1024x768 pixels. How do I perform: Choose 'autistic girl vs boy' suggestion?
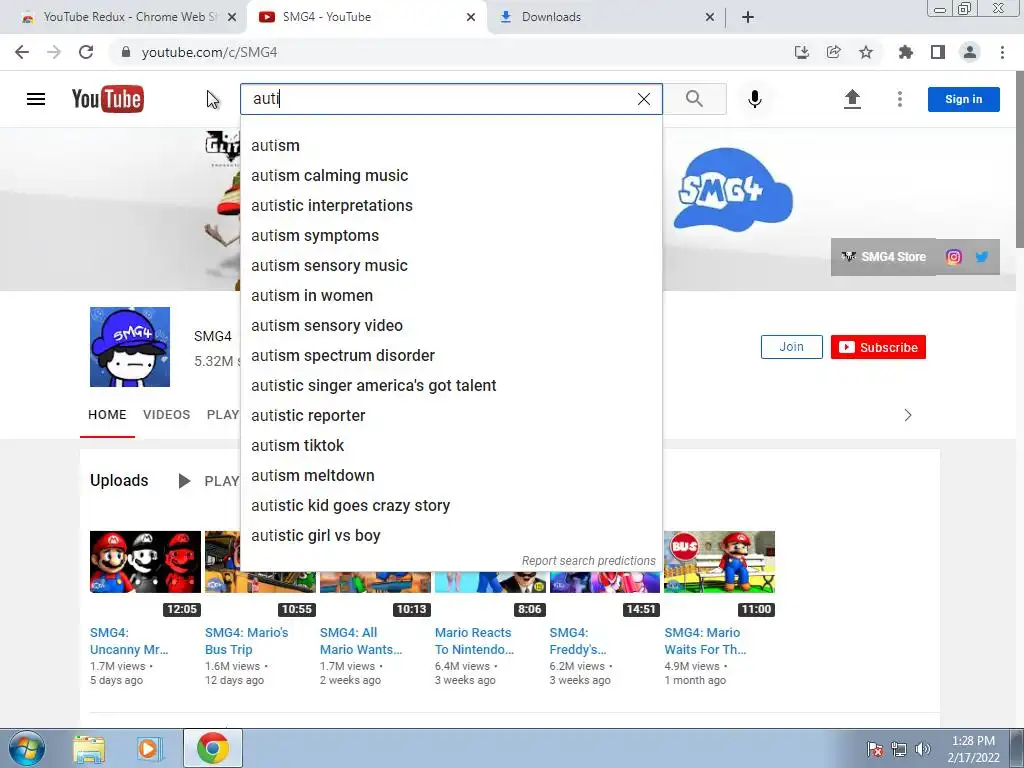point(451,536)
